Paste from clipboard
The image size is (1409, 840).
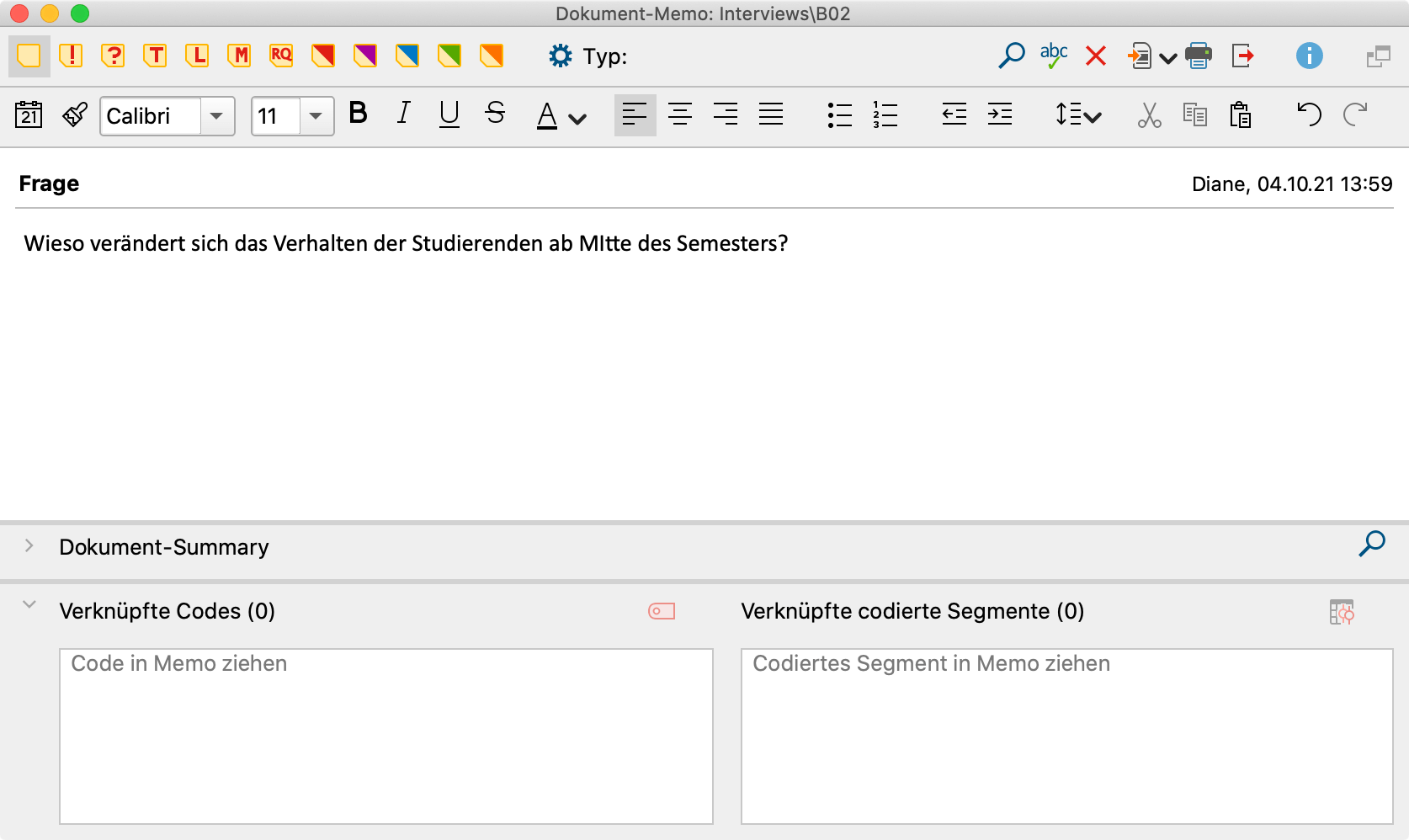pyautogui.click(x=1241, y=114)
